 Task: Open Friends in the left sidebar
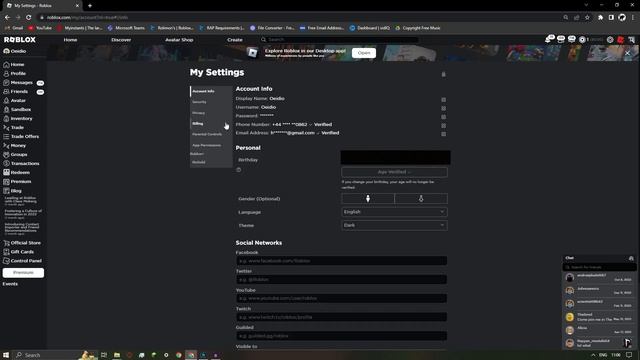pyautogui.click(x=16, y=91)
